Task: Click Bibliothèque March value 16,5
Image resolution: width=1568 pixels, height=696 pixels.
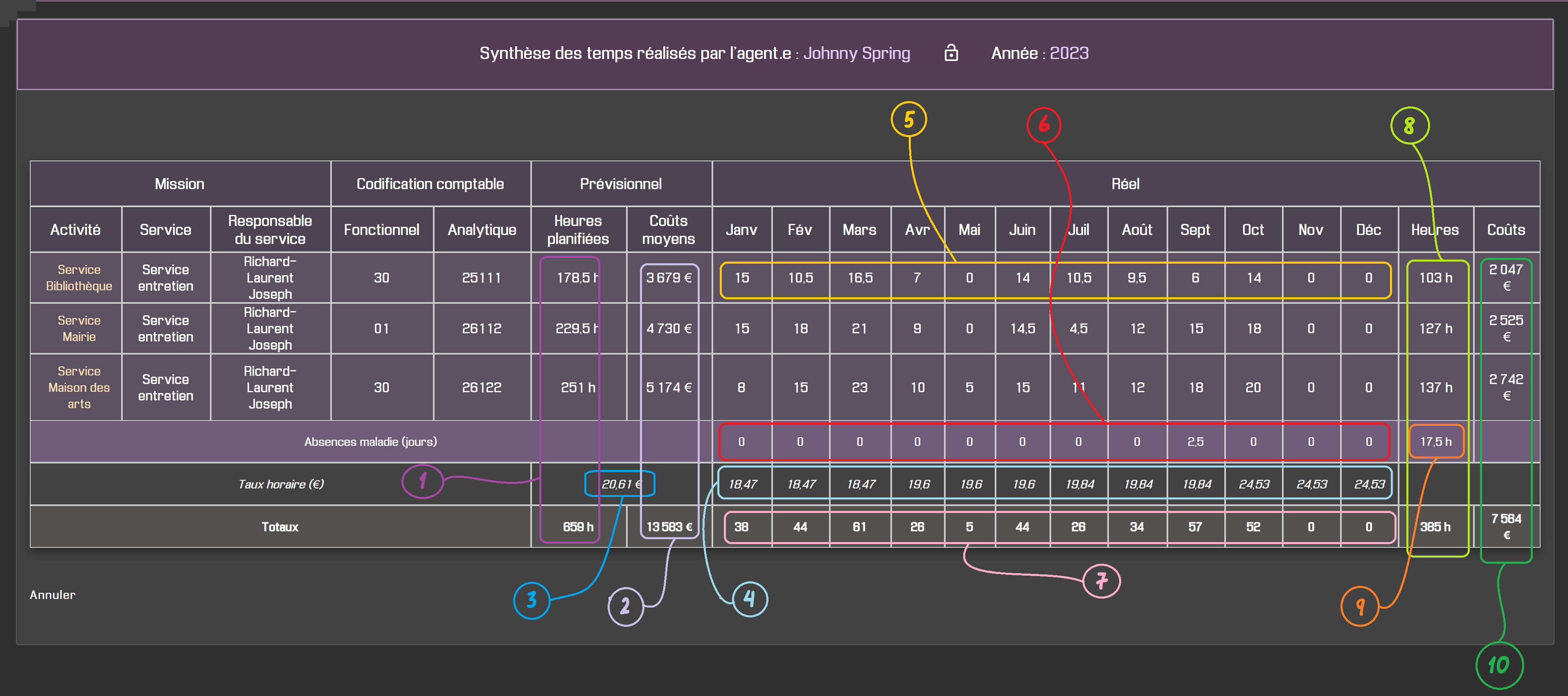Action: [860, 278]
